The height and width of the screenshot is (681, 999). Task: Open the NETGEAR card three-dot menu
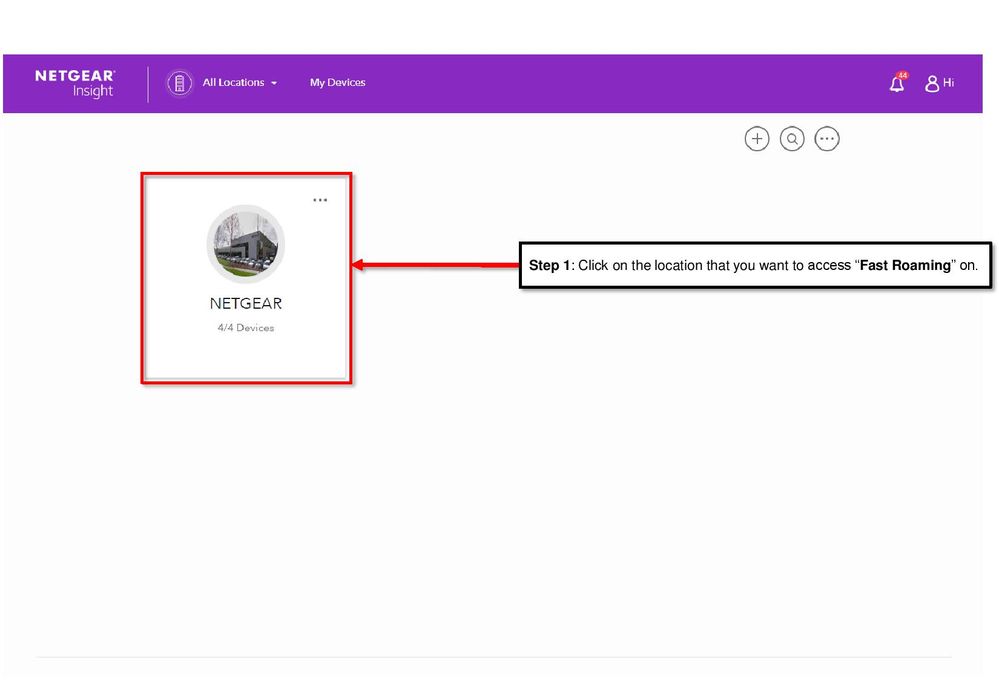[320, 200]
